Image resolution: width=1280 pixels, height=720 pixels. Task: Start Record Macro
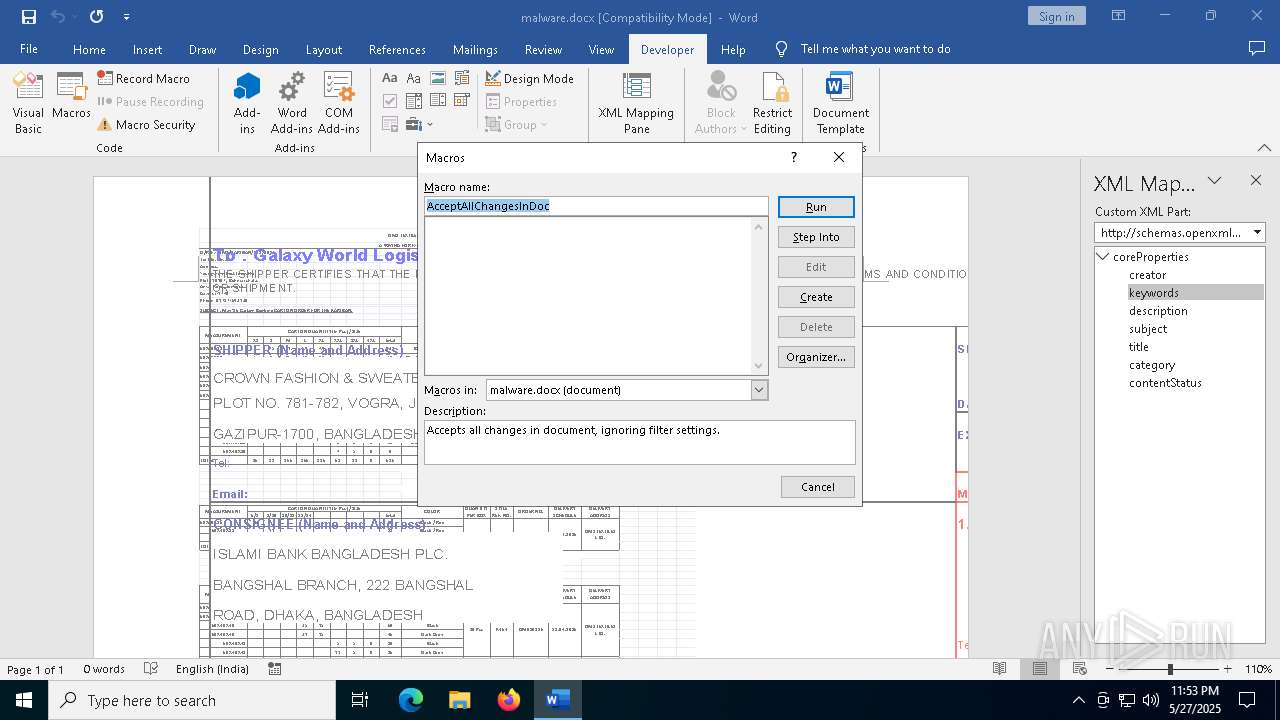click(x=143, y=78)
